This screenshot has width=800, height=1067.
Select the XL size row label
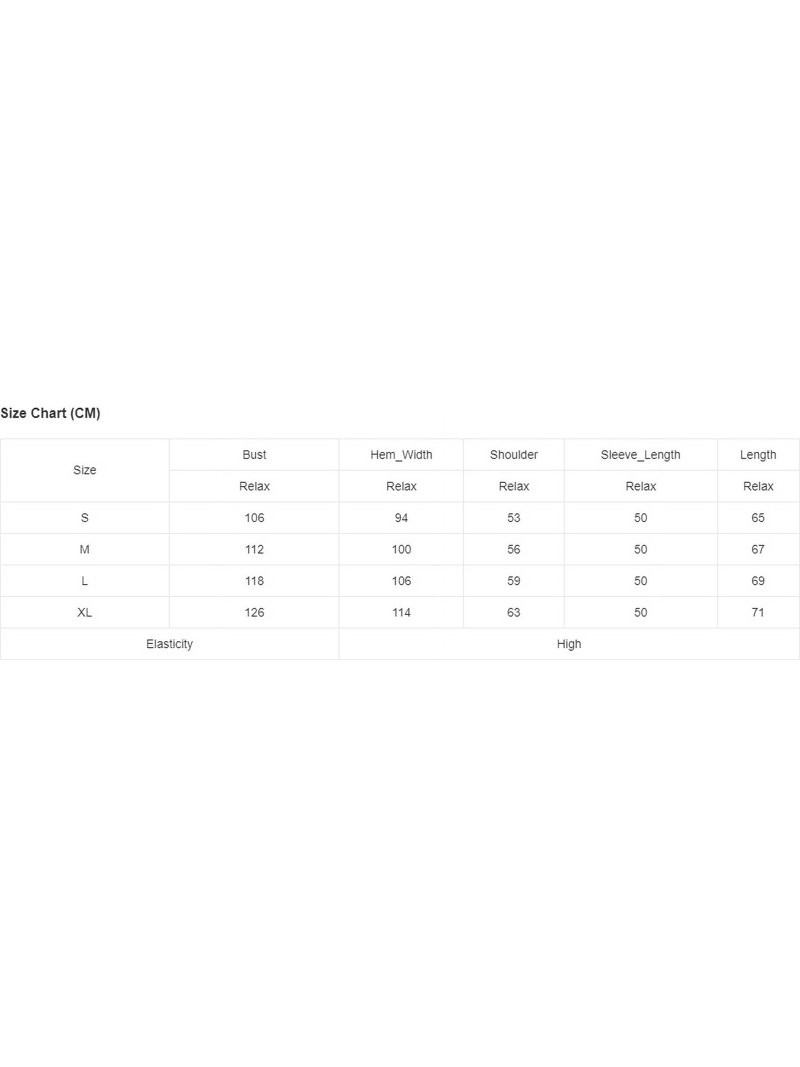coord(84,612)
